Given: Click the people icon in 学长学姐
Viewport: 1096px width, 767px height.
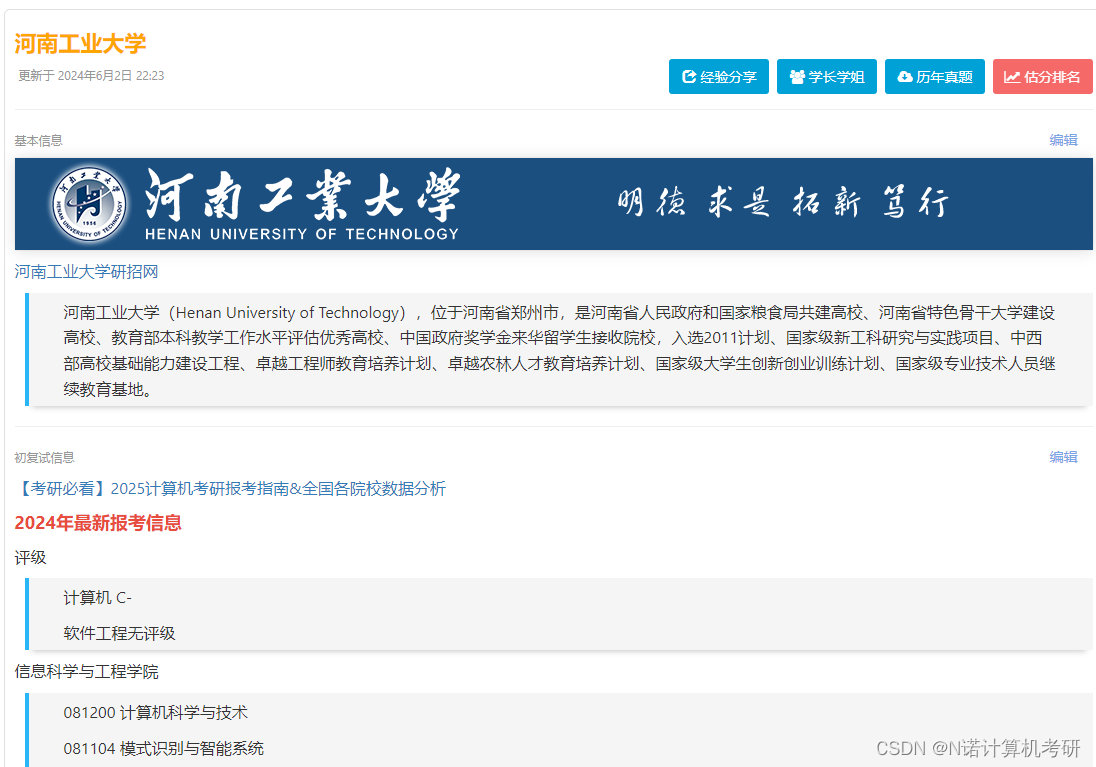Looking at the screenshot, I should click(x=797, y=77).
